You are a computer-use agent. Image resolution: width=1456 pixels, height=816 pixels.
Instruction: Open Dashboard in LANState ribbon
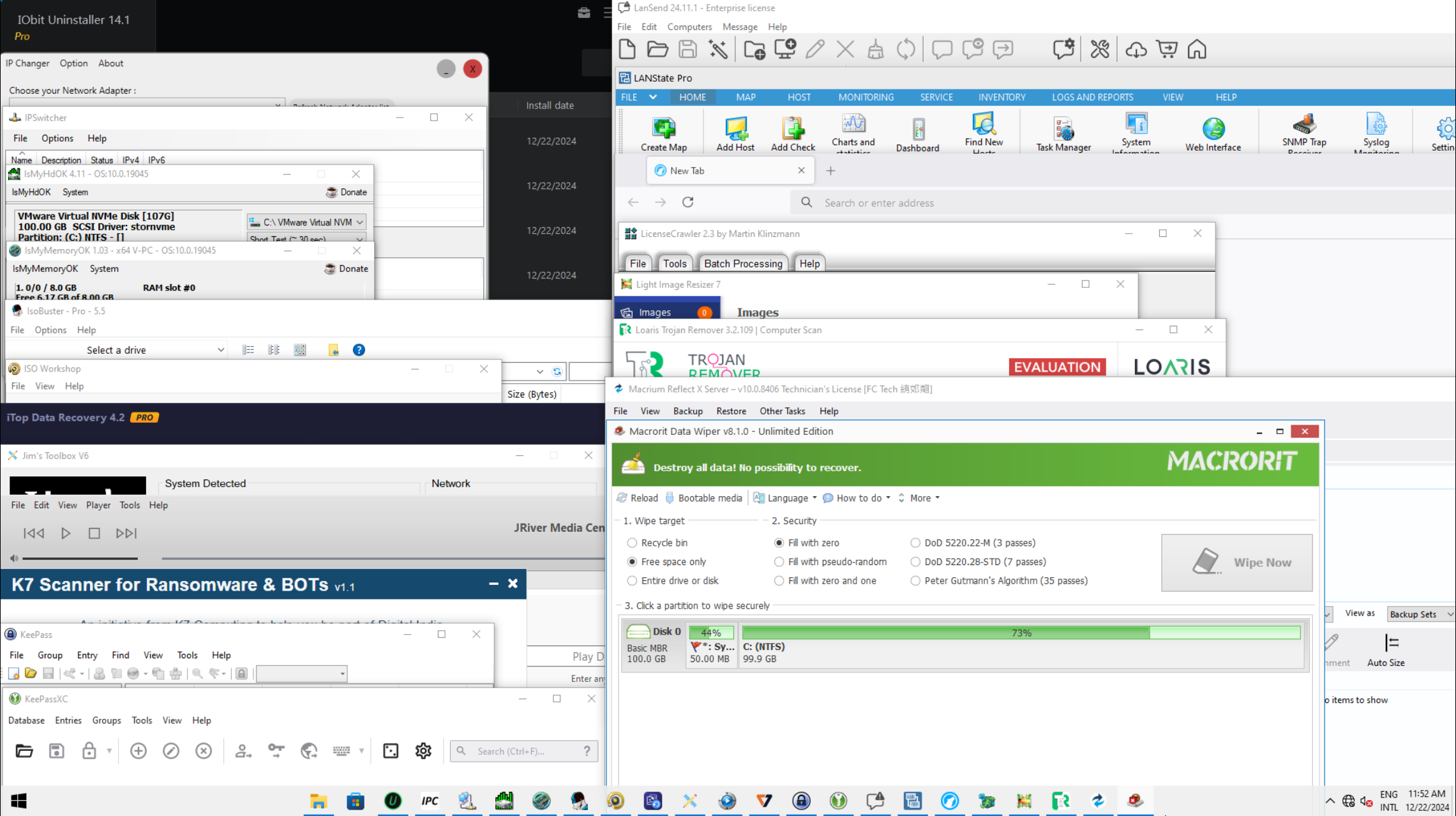917,135
